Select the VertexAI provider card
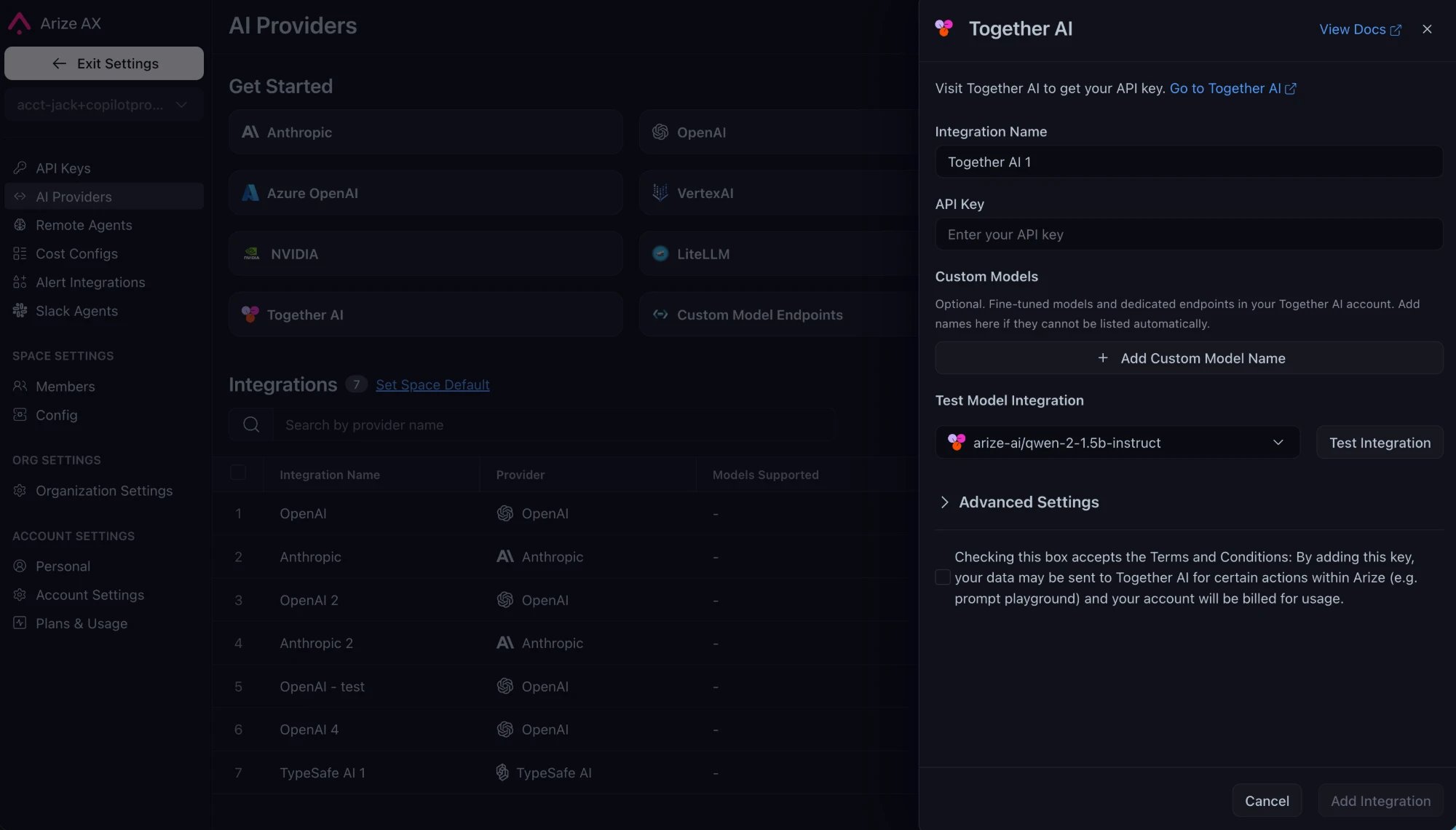1456x830 pixels. click(x=779, y=193)
